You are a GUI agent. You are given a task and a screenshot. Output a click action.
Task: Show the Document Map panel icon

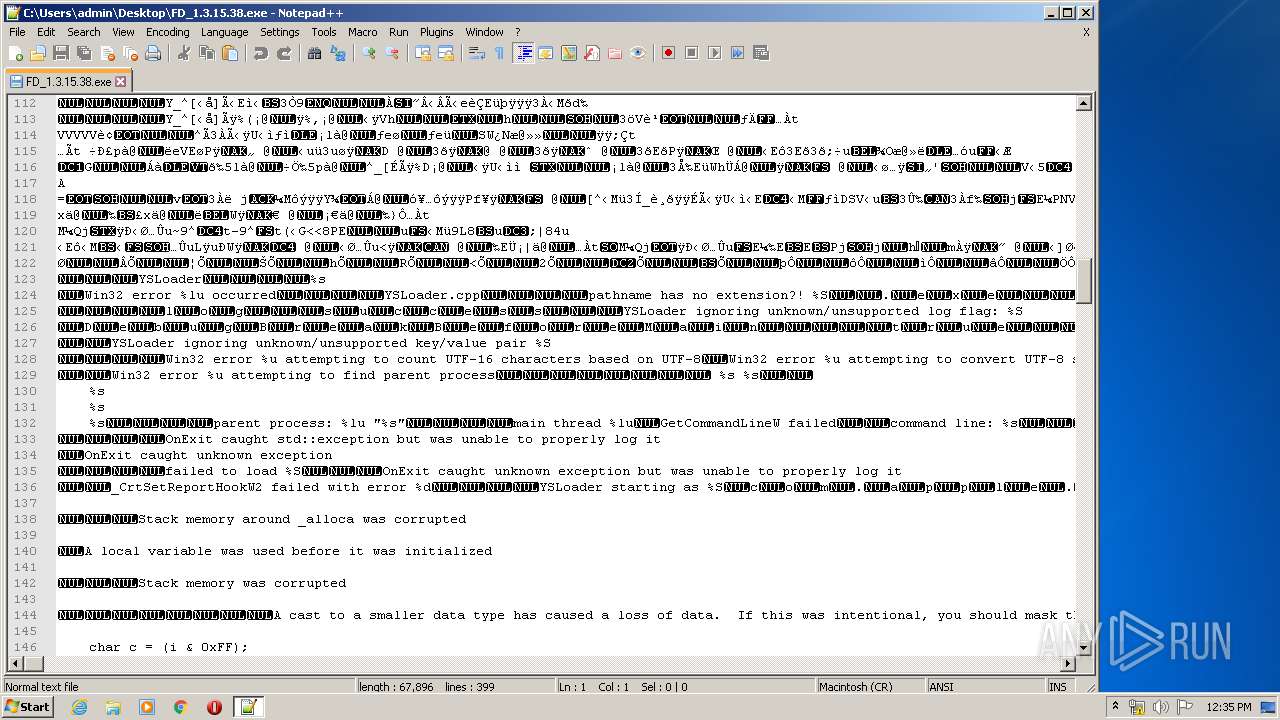[x=569, y=53]
